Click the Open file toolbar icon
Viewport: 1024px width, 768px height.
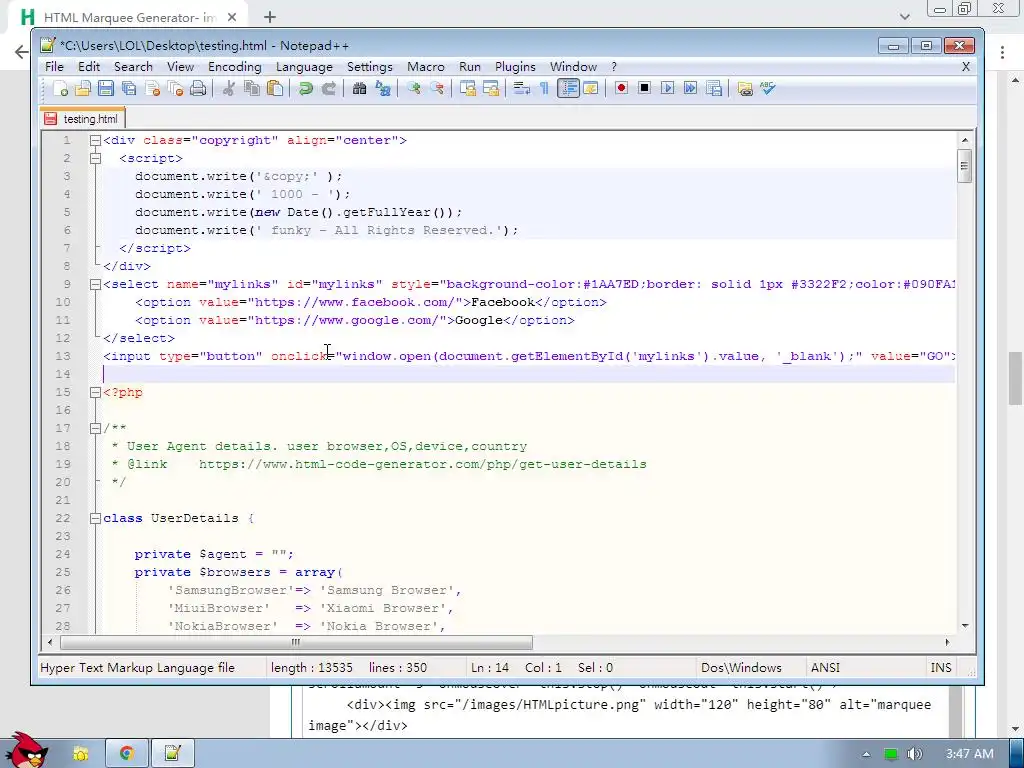(83, 89)
